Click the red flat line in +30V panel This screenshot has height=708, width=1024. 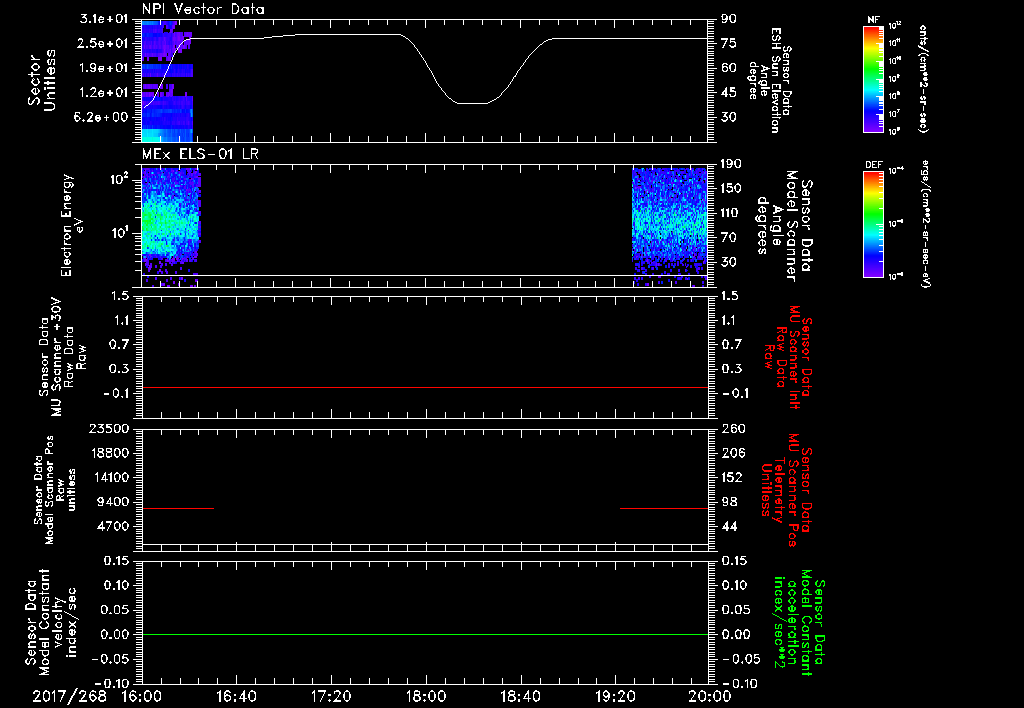(x=425, y=387)
